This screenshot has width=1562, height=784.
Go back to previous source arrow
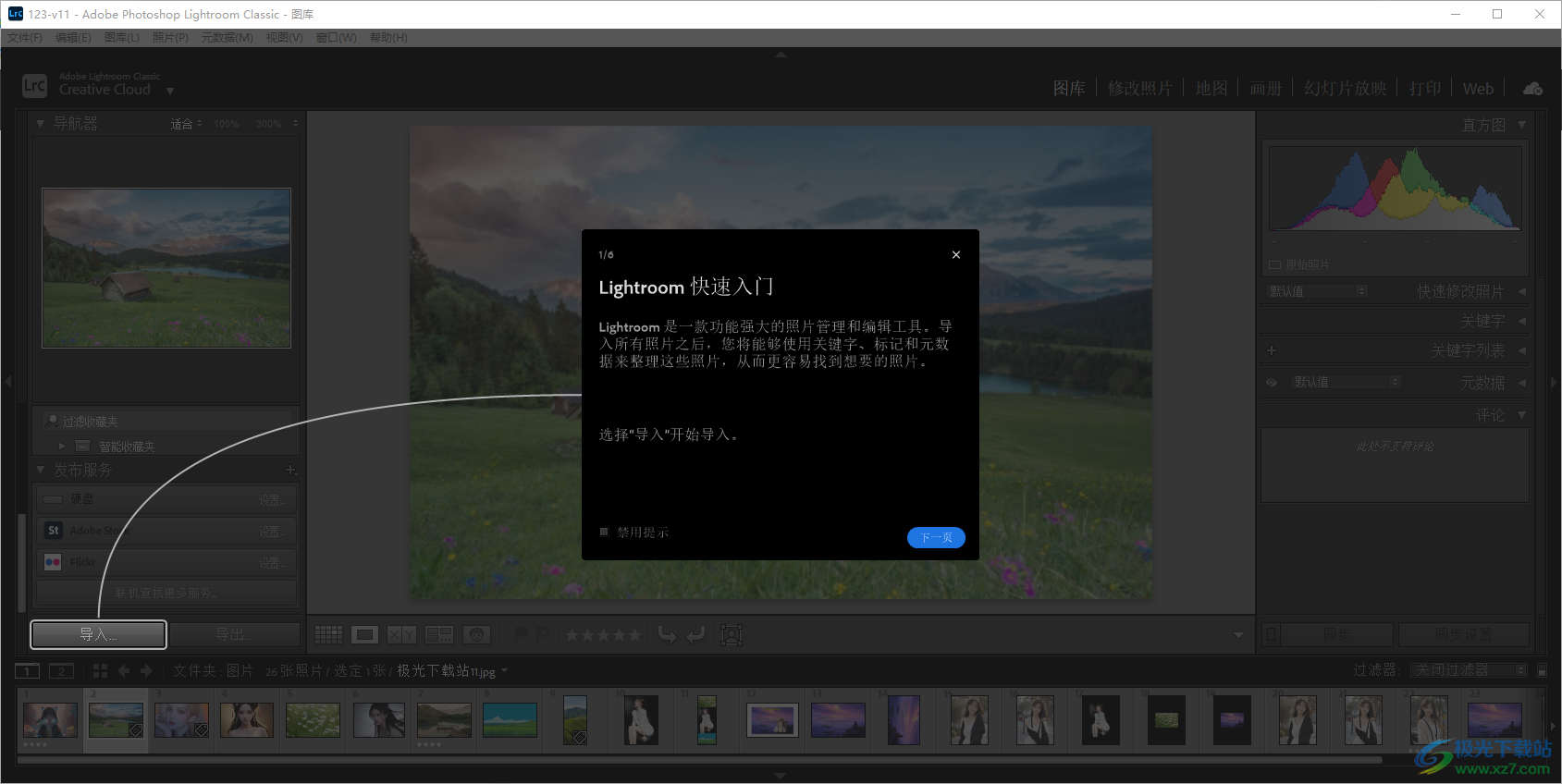click(x=124, y=671)
